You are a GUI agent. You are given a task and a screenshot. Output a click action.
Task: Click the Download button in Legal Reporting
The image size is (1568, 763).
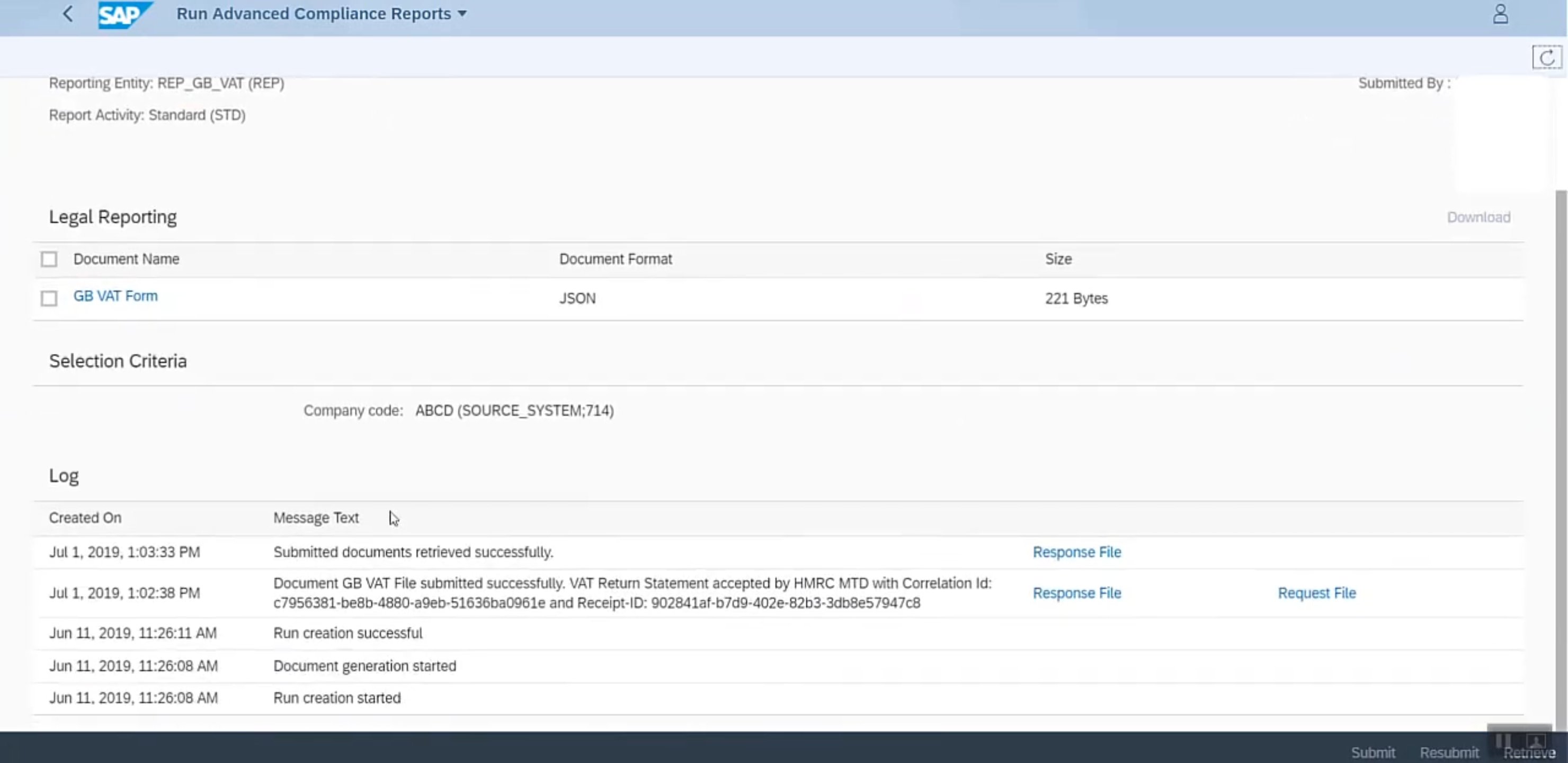point(1478,217)
